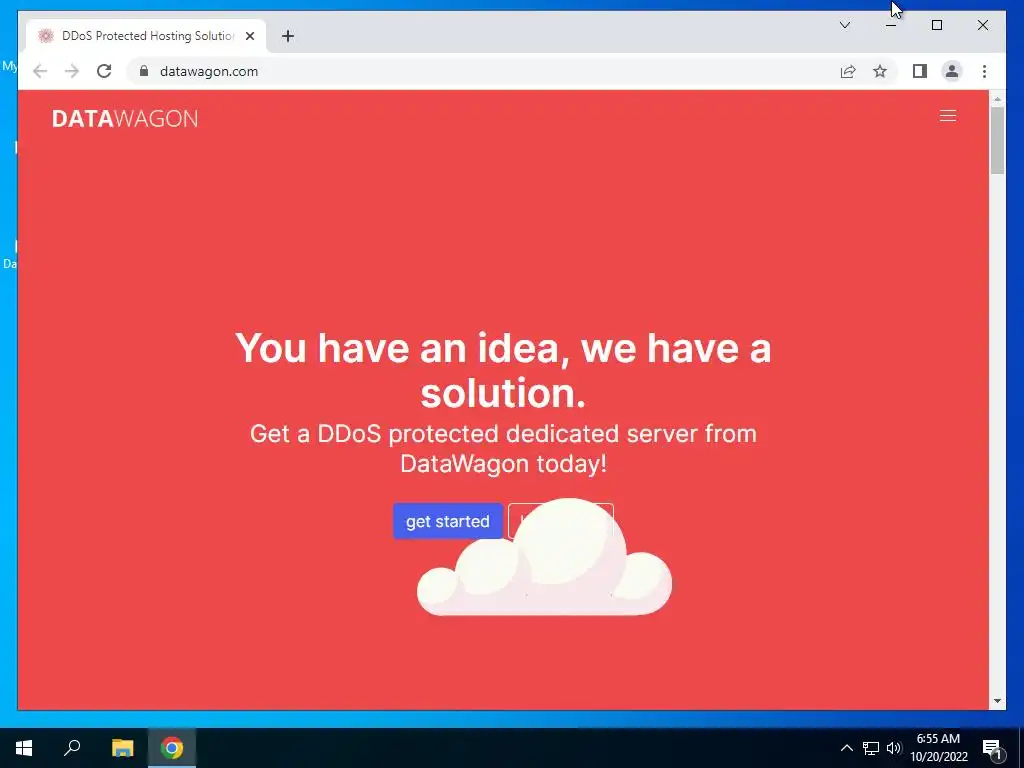Open File Explorer from taskbar
This screenshot has height=768, width=1024.
click(x=122, y=748)
